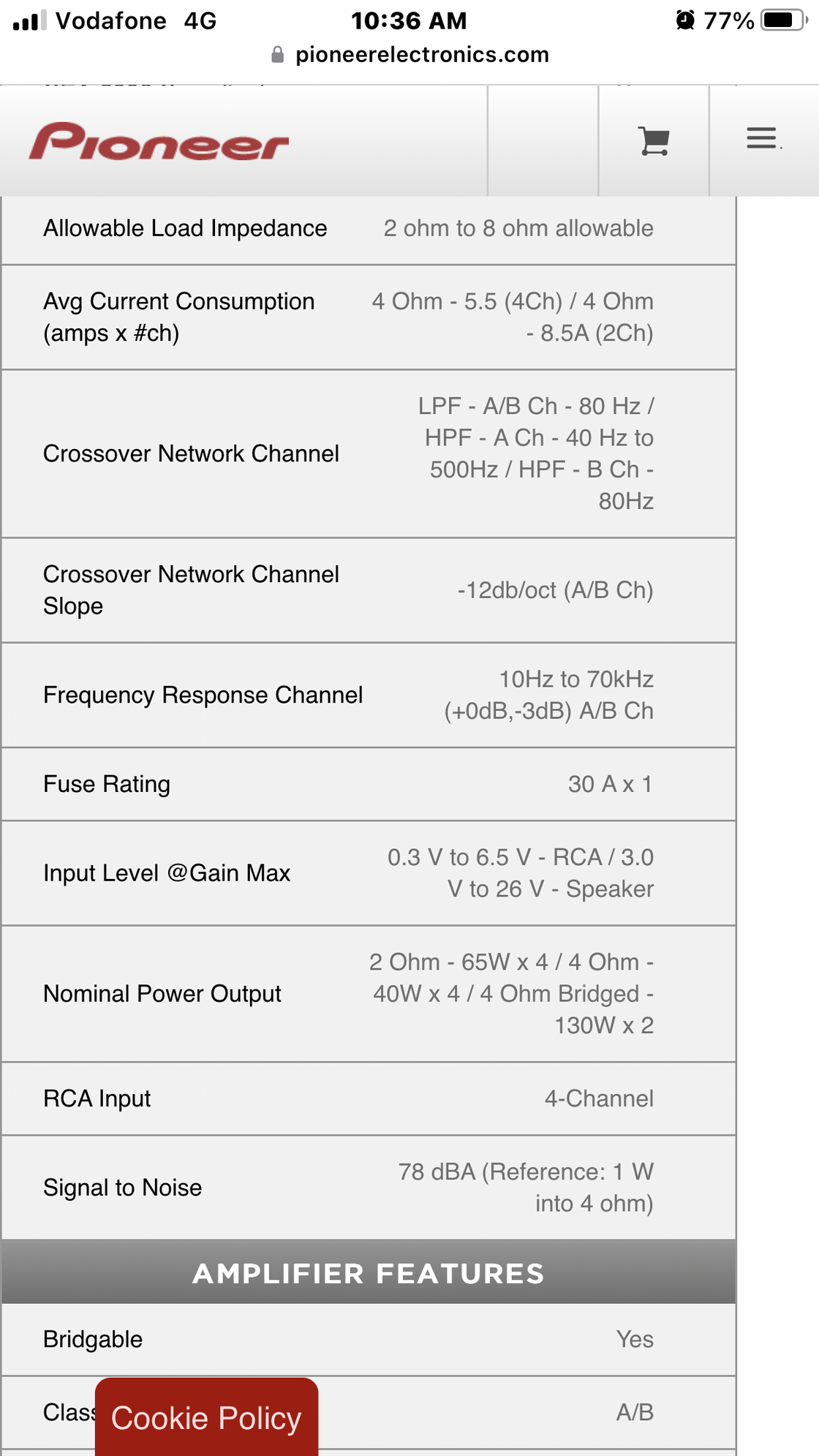Tap the battery icon in status bar
Screen dimensions: 819x1456
782,20
